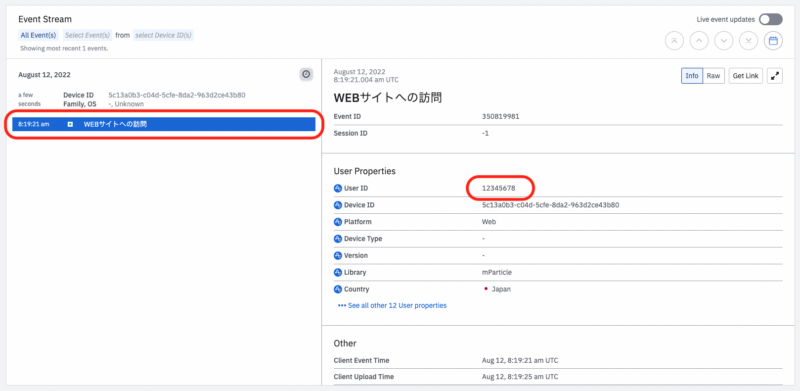
Task: Click the Platform property icon
Action: [x=337, y=222]
